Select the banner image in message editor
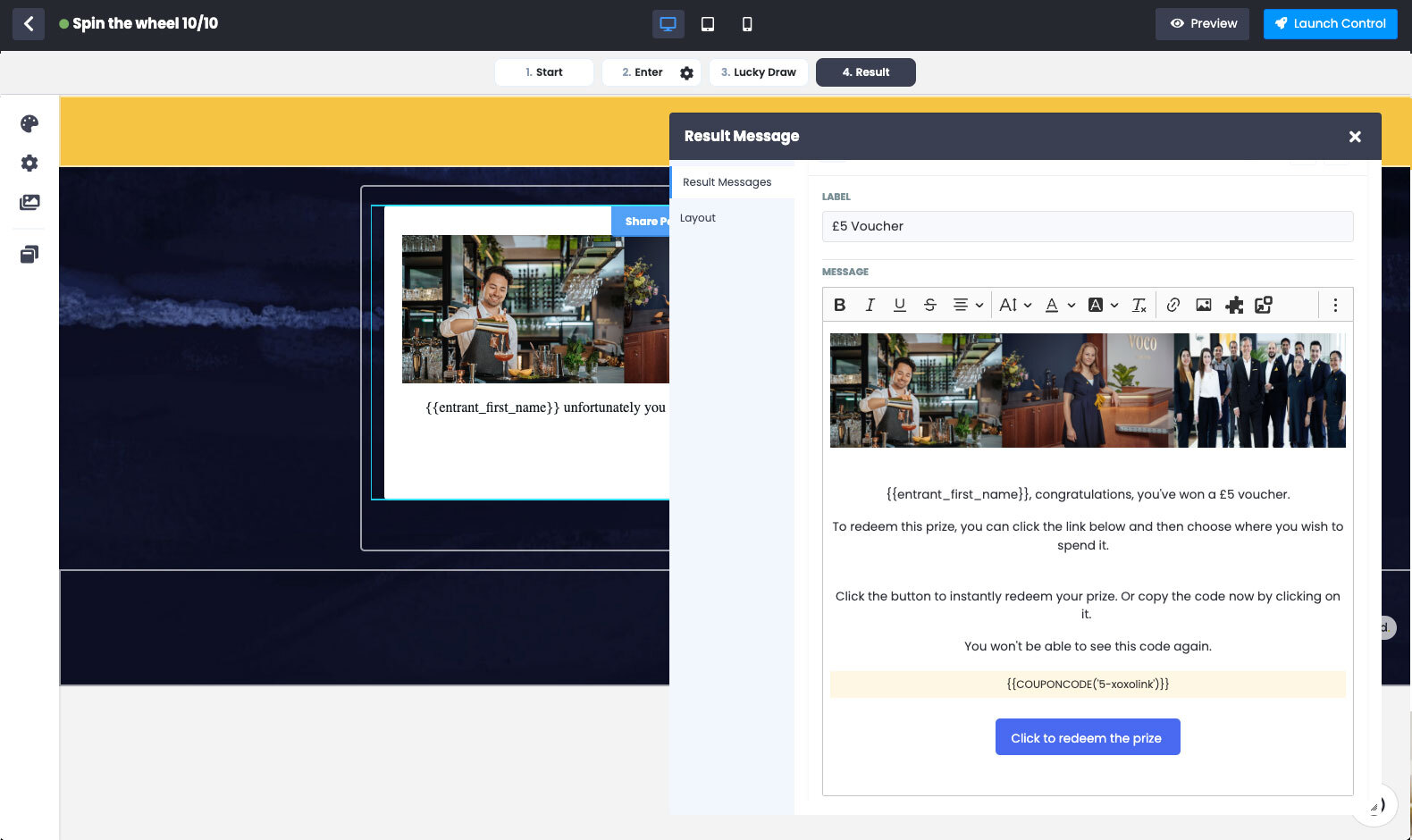1412x840 pixels. coord(1088,391)
